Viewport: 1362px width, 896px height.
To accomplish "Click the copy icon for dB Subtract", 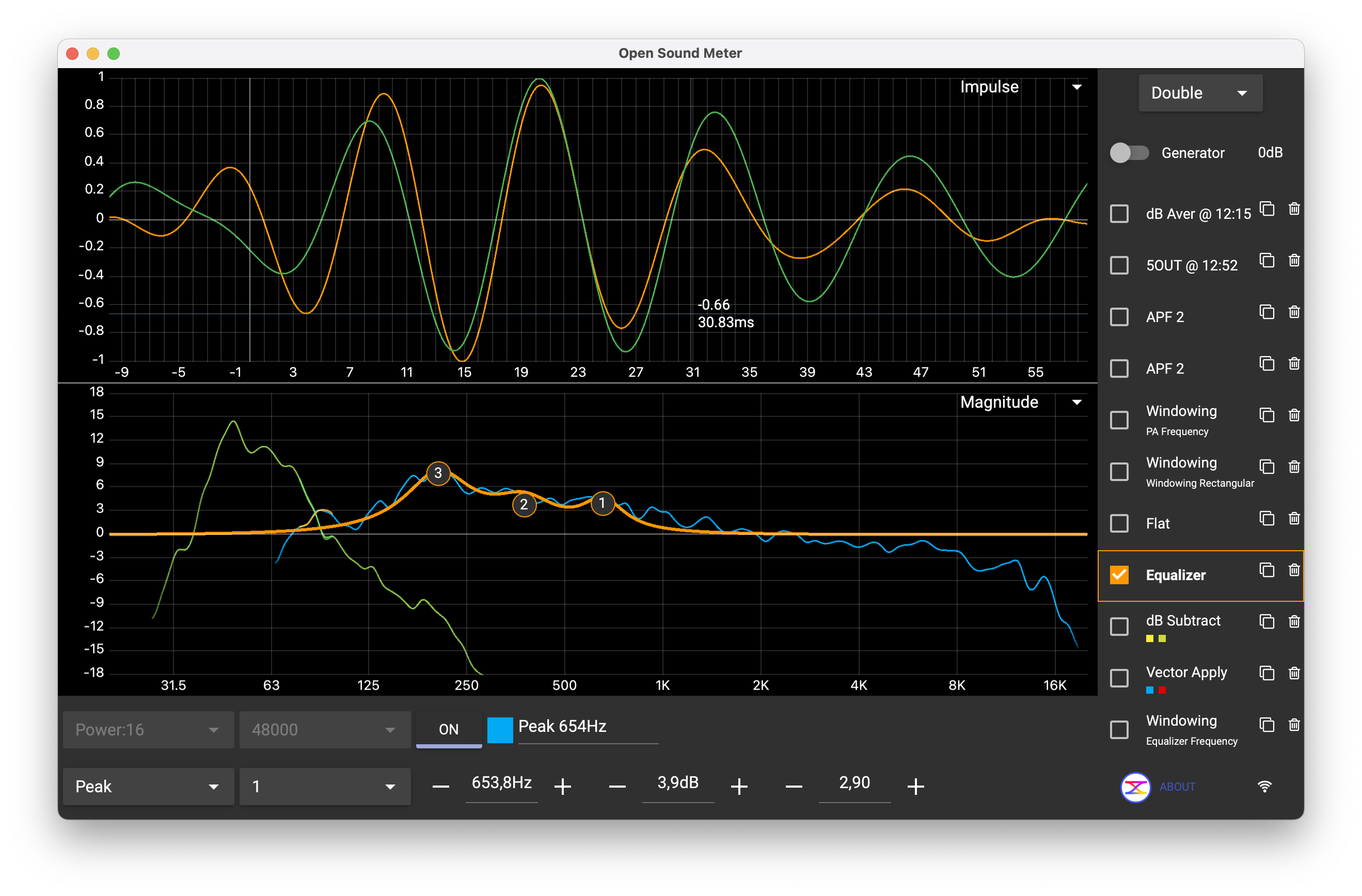I will point(1266,621).
